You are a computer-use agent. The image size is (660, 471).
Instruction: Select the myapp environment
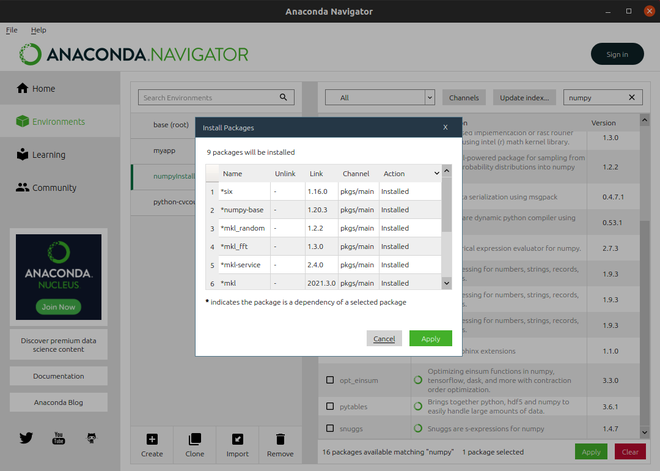(164, 150)
